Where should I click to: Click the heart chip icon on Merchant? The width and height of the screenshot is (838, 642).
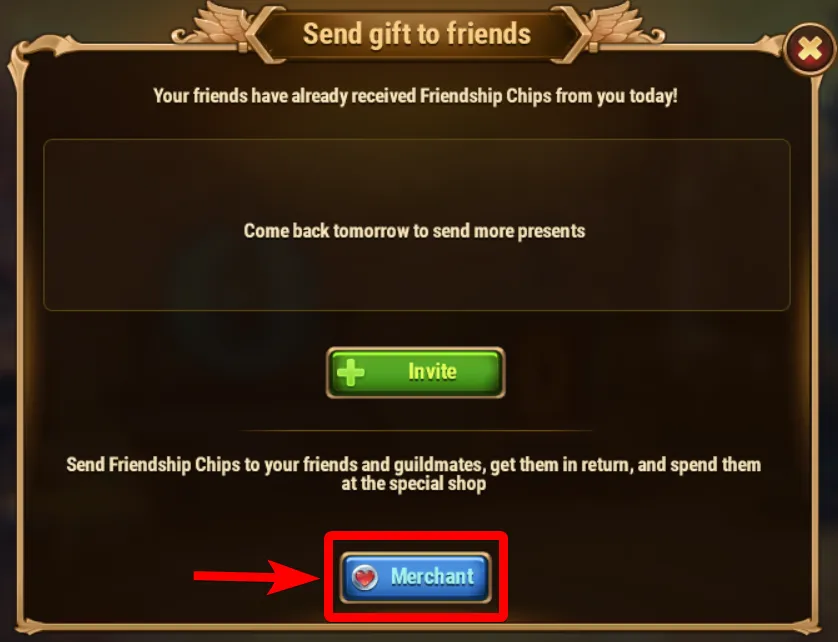(365, 577)
